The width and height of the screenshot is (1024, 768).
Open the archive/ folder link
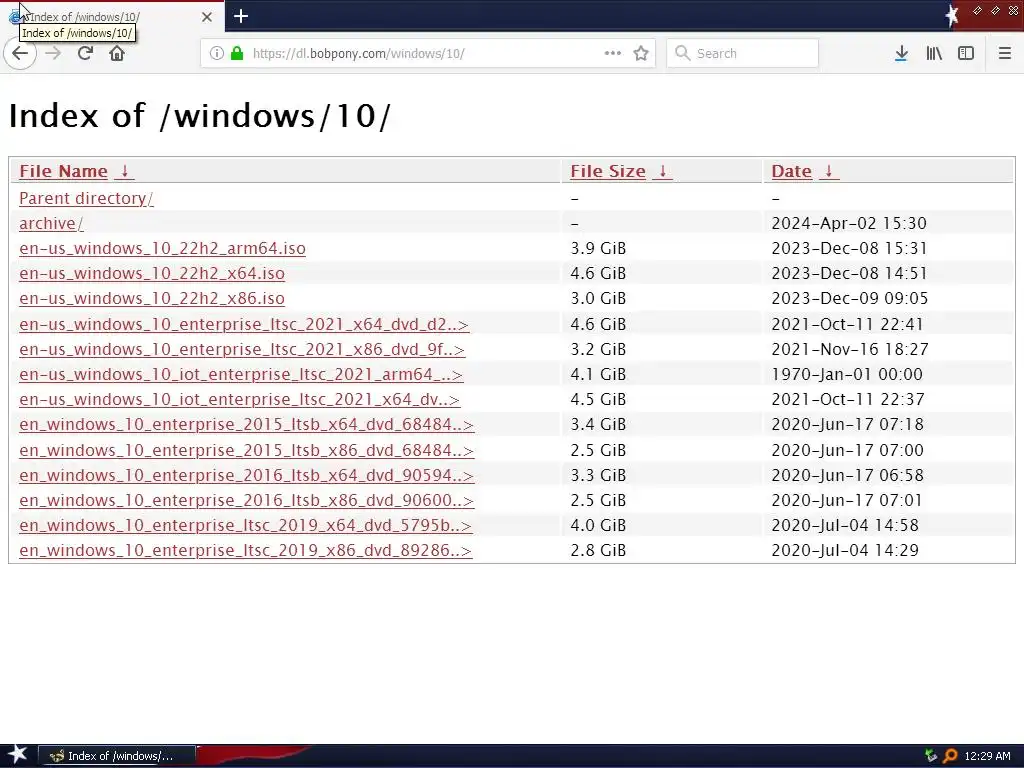pyautogui.click(x=51, y=223)
